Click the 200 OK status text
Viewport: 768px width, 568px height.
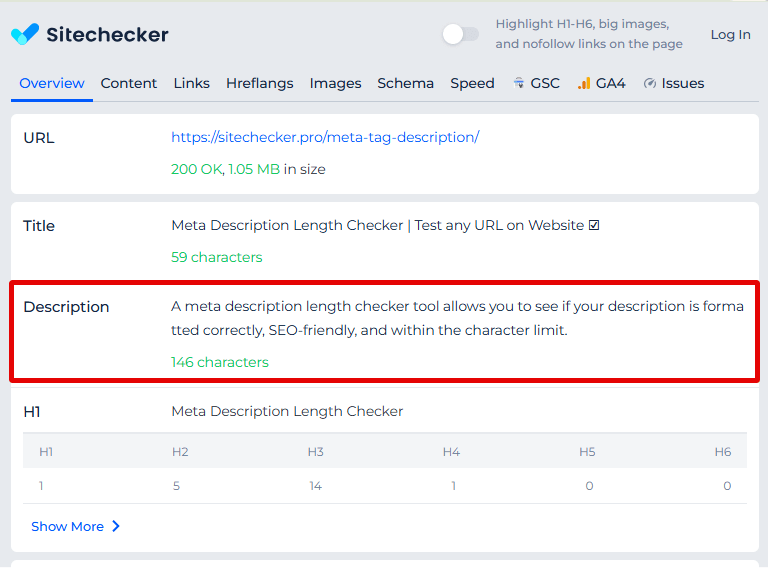pos(196,169)
